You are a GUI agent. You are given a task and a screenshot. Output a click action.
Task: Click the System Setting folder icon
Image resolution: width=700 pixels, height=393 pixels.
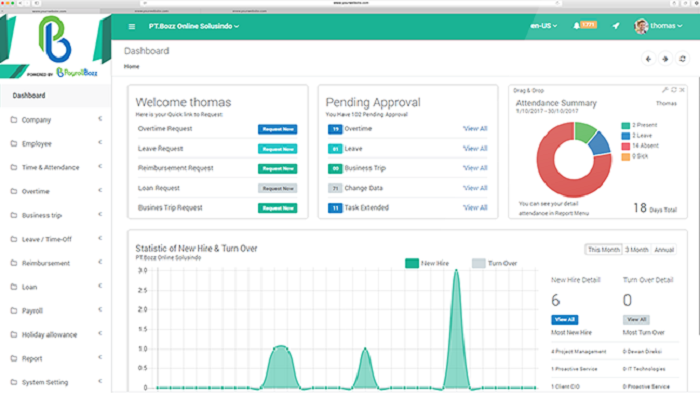tap(14, 382)
